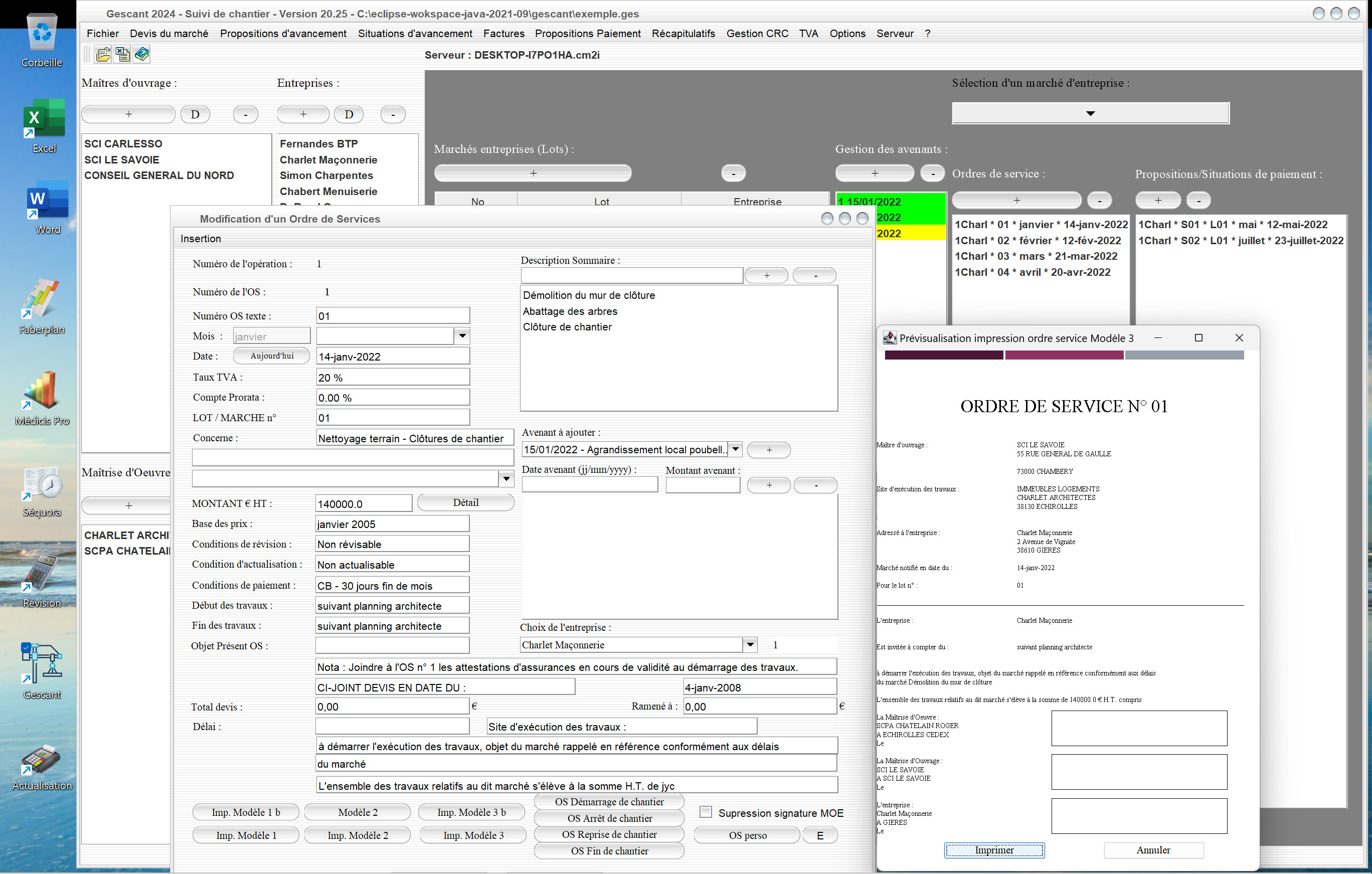This screenshot has width=1372, height=874.
Task: Click the open-folder toolbar icon
Action: click(x=103, y=55)
